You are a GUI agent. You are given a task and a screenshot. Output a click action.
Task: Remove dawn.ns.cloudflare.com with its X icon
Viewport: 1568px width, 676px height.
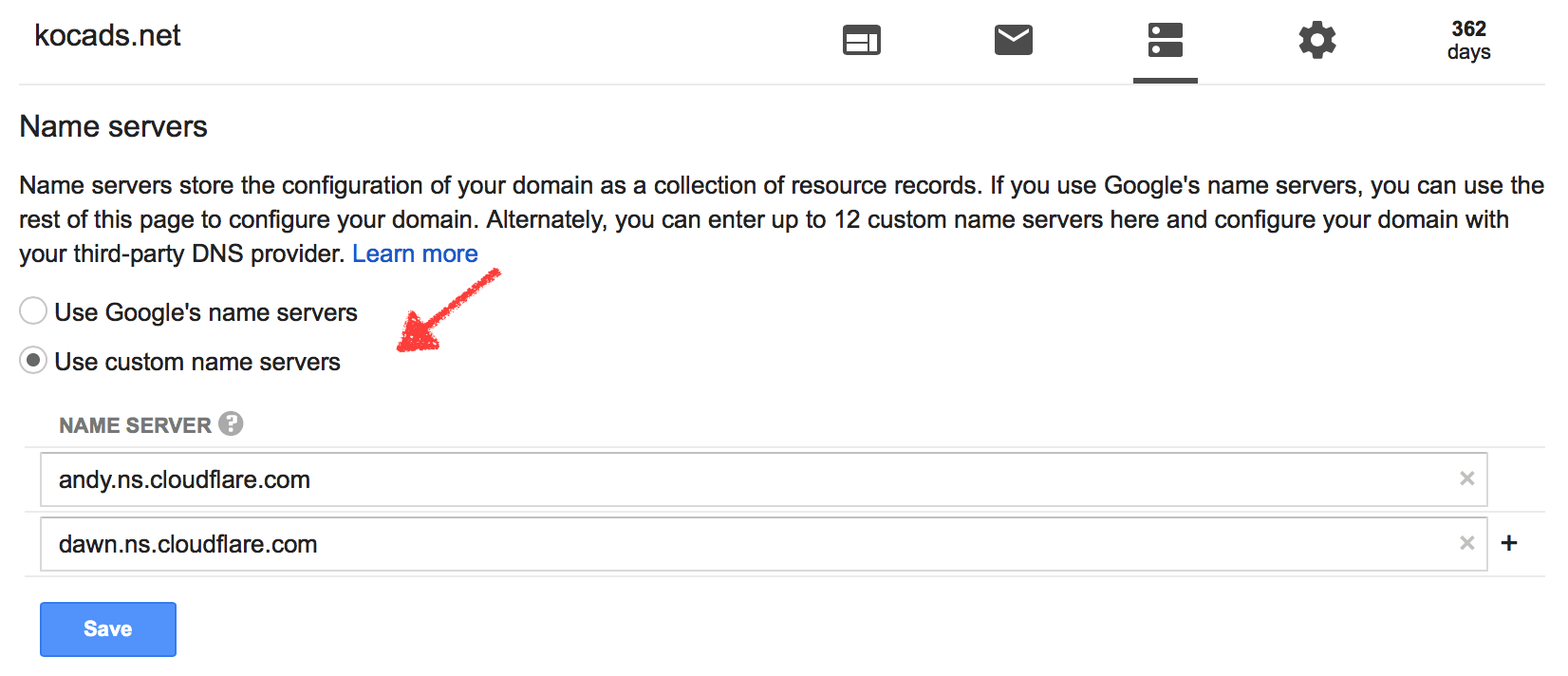click(1466, 543)
